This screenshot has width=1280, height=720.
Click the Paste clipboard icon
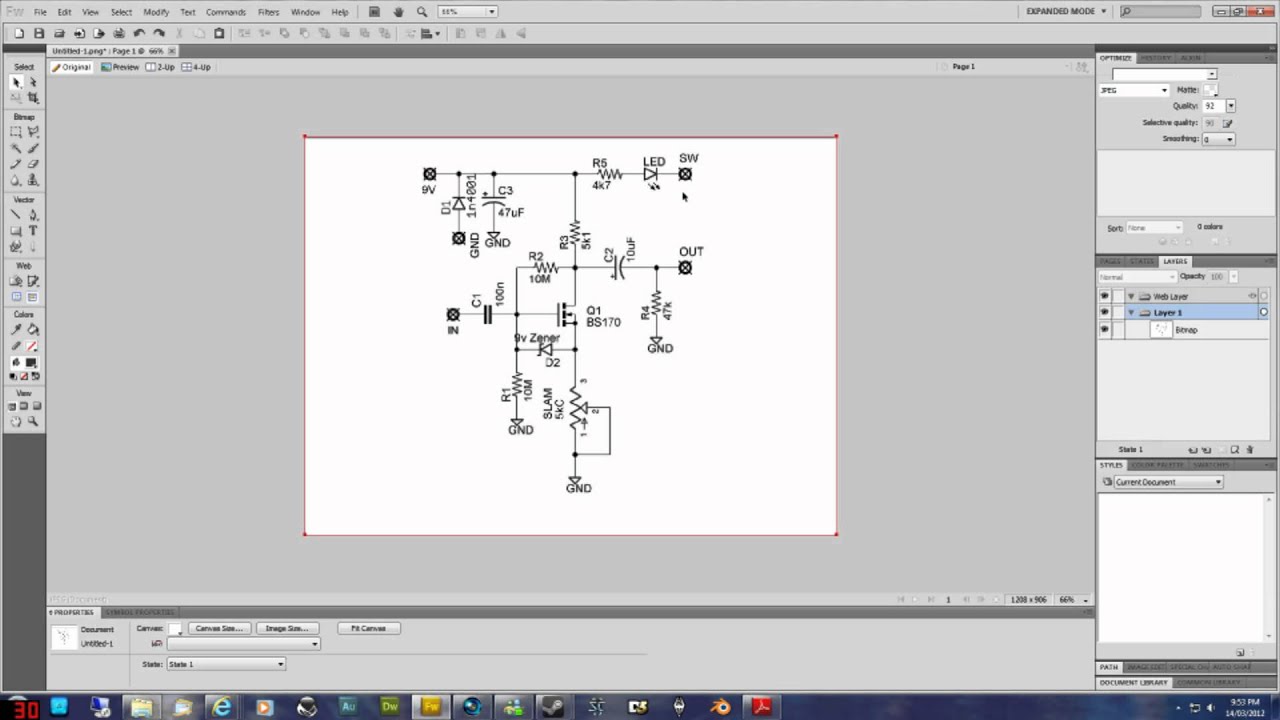click(220, 33)
